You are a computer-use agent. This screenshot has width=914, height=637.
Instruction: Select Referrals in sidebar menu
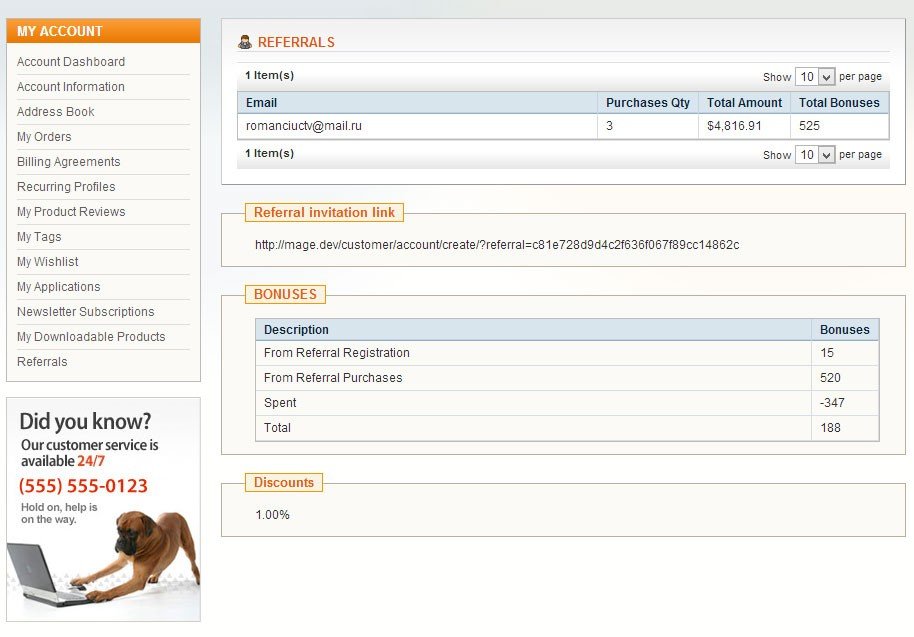(x=42, y=363)
